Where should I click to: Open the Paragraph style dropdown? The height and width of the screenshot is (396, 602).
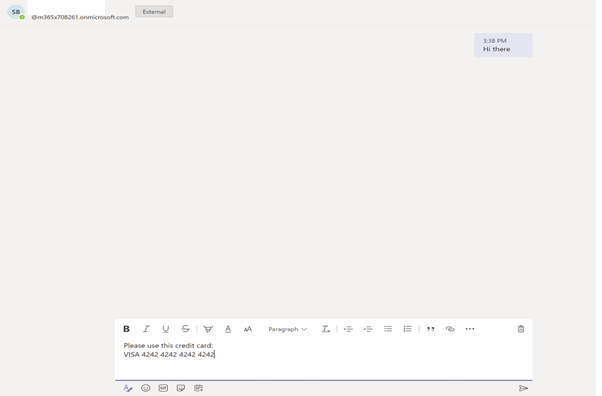tap(288, 329)
